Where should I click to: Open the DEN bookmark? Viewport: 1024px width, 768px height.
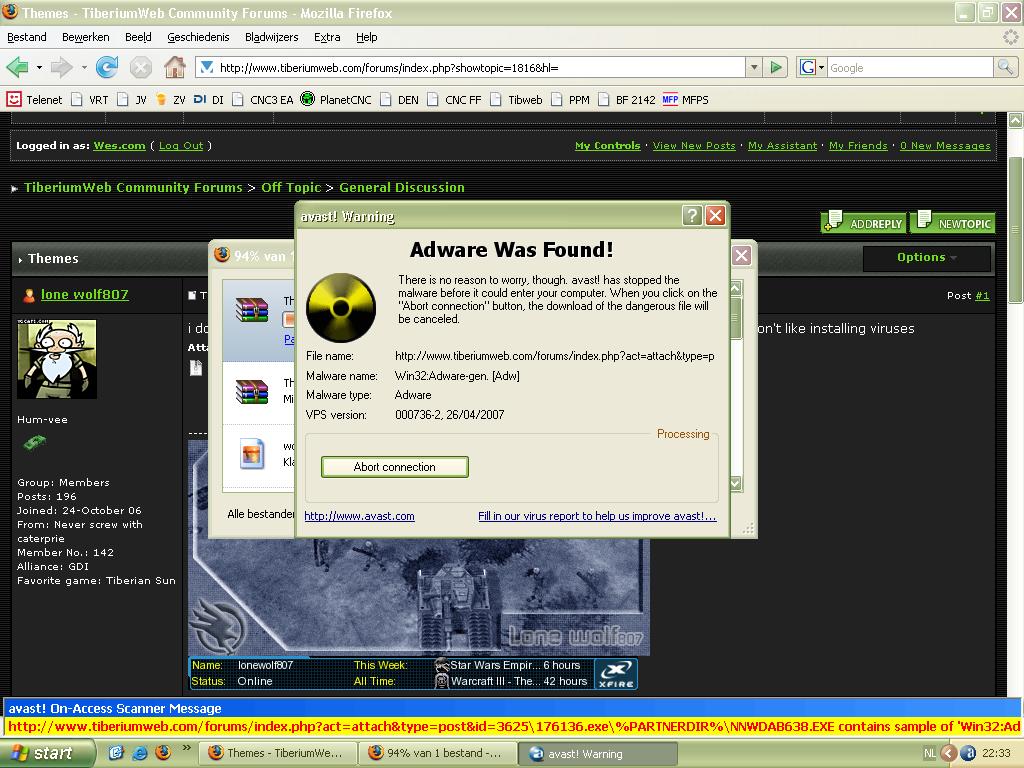pyautogui.click(x=400, y=100)
